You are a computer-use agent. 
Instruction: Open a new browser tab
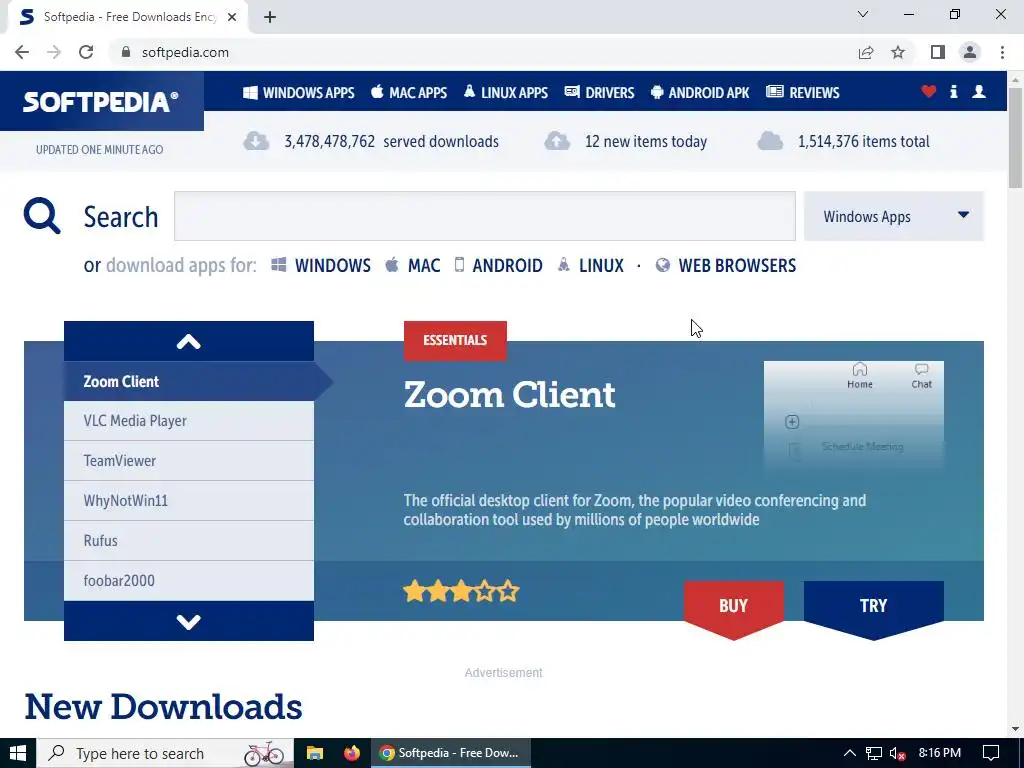click(x=270, y=17)
